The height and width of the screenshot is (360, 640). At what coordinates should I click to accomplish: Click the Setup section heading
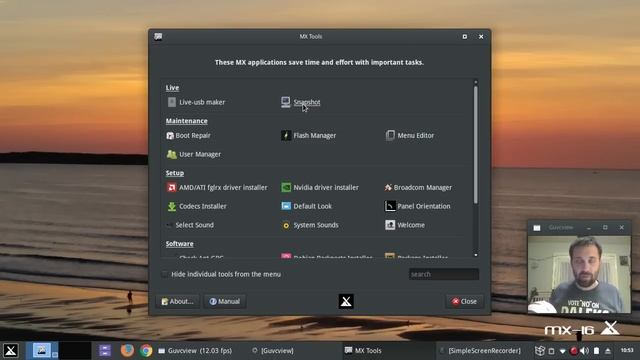[175, 173]
